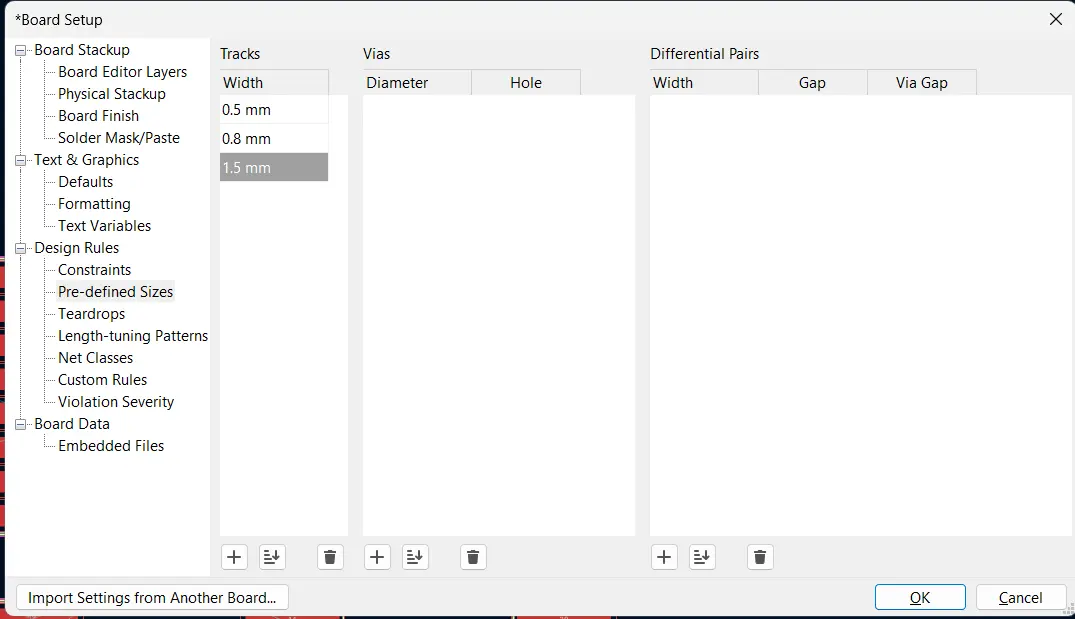Open the import differential pairs list icon

coord(702,557)
